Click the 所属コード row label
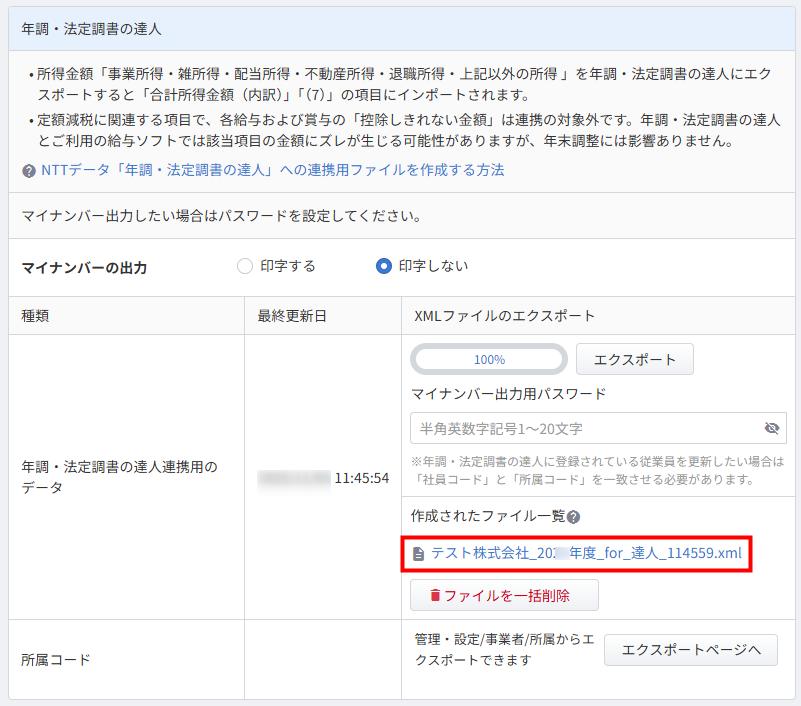This screenshot has width=801, height=706. (55, 660)
